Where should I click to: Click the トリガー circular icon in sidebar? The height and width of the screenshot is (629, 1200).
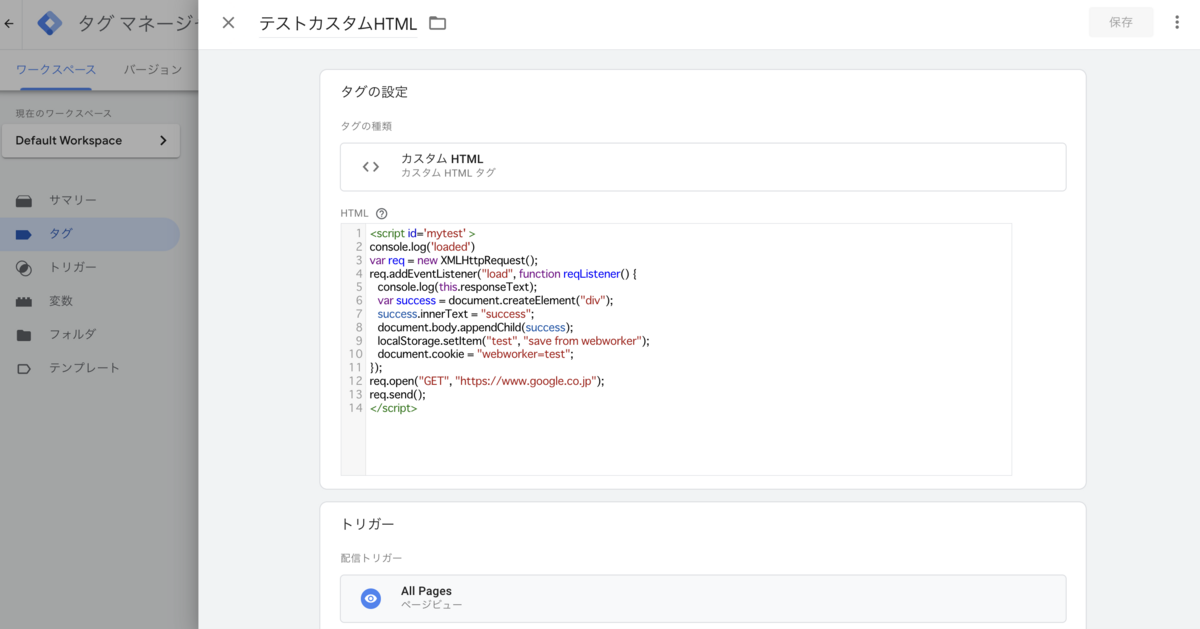[x=24, y=267]
